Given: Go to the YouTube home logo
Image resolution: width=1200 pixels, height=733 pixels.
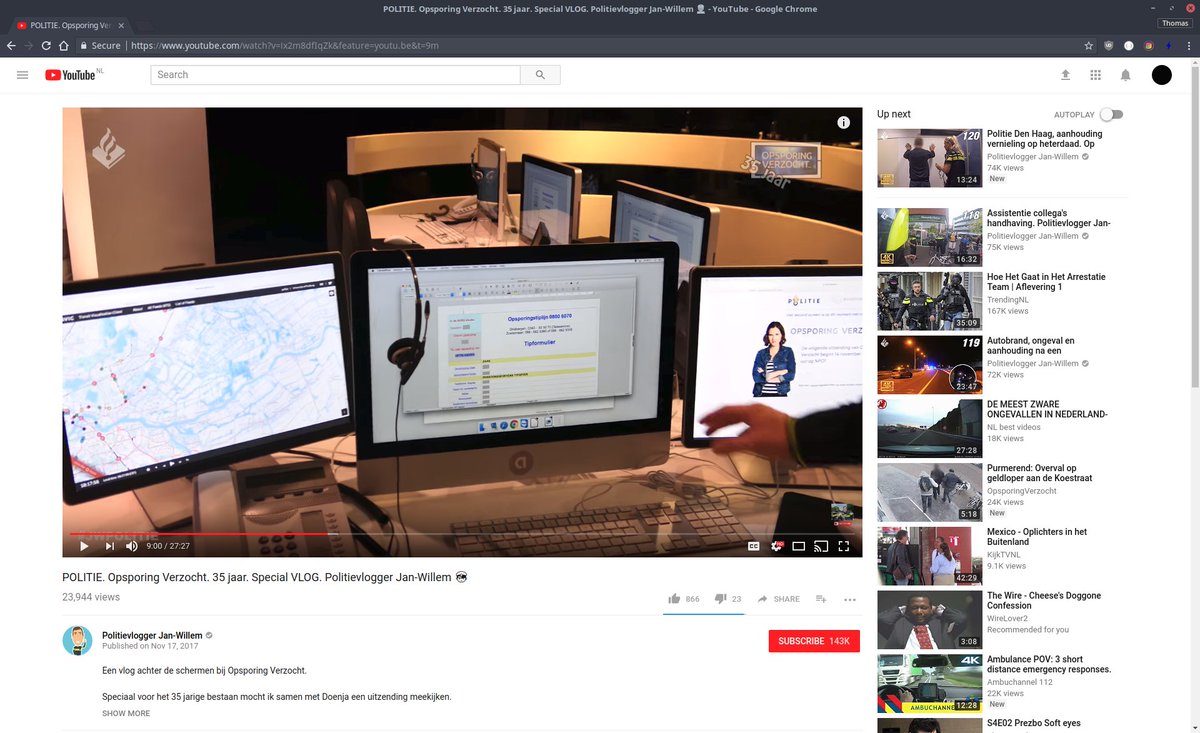Looking at the screenshot, I should [73, 75].
